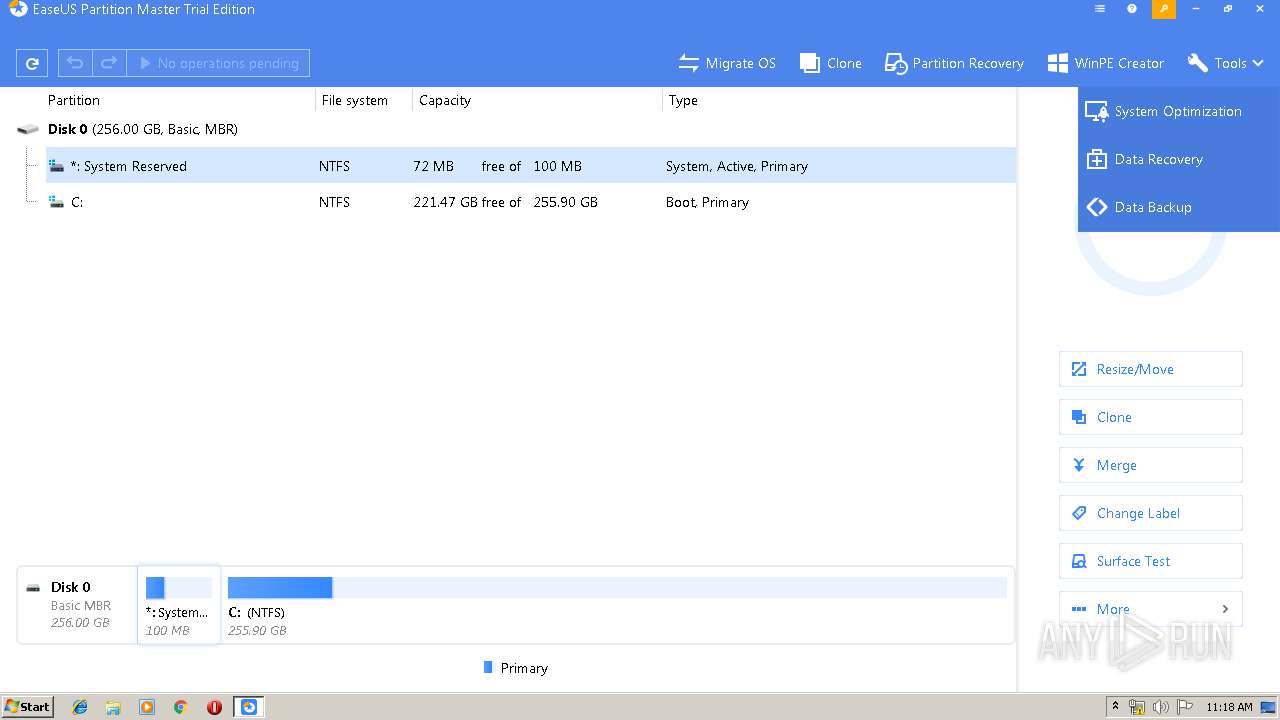Click the File system column header
1280x720 pixels.
tap(355, 100)
